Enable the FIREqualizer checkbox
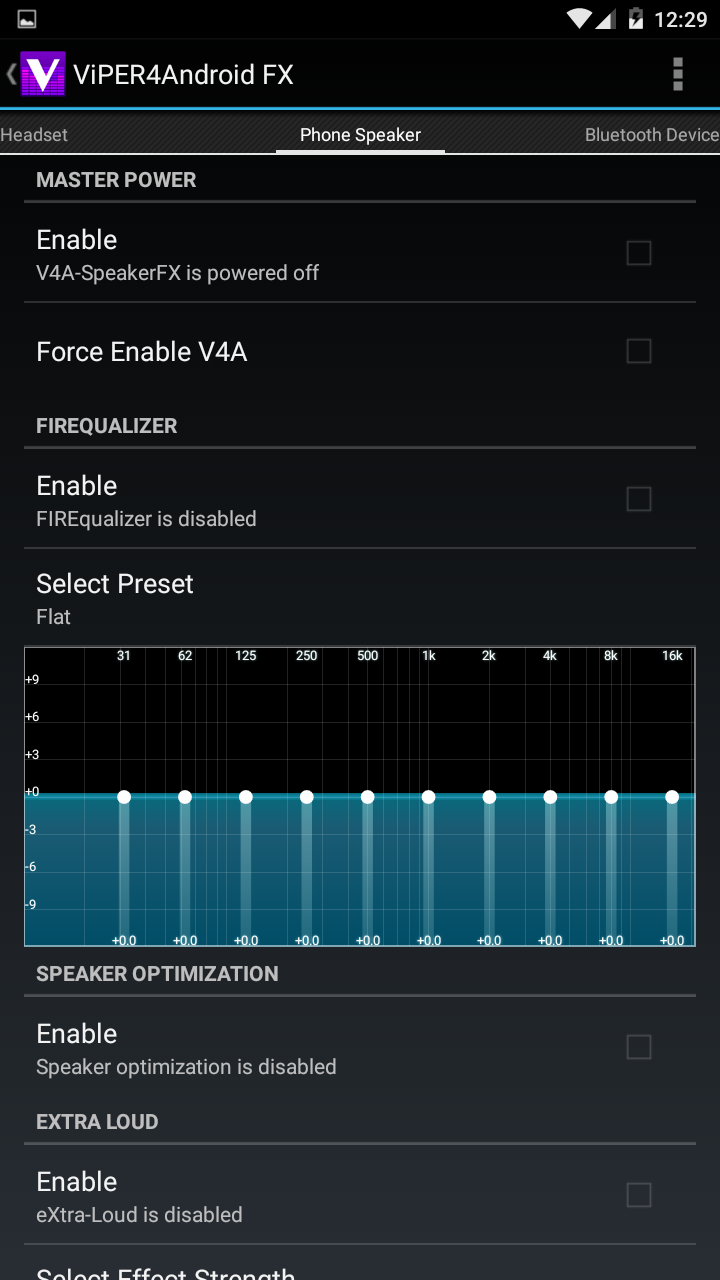 (x=638, y=499)
